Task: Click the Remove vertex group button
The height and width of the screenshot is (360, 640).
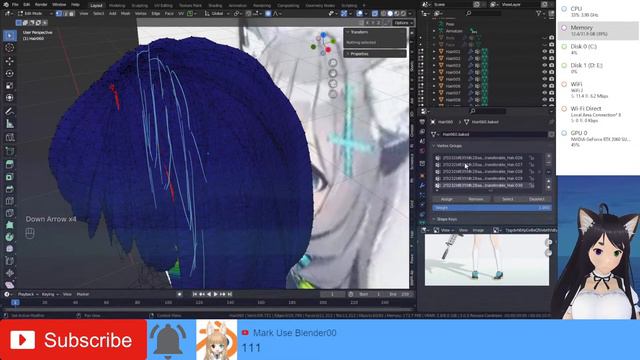Action: coord(476,199)
